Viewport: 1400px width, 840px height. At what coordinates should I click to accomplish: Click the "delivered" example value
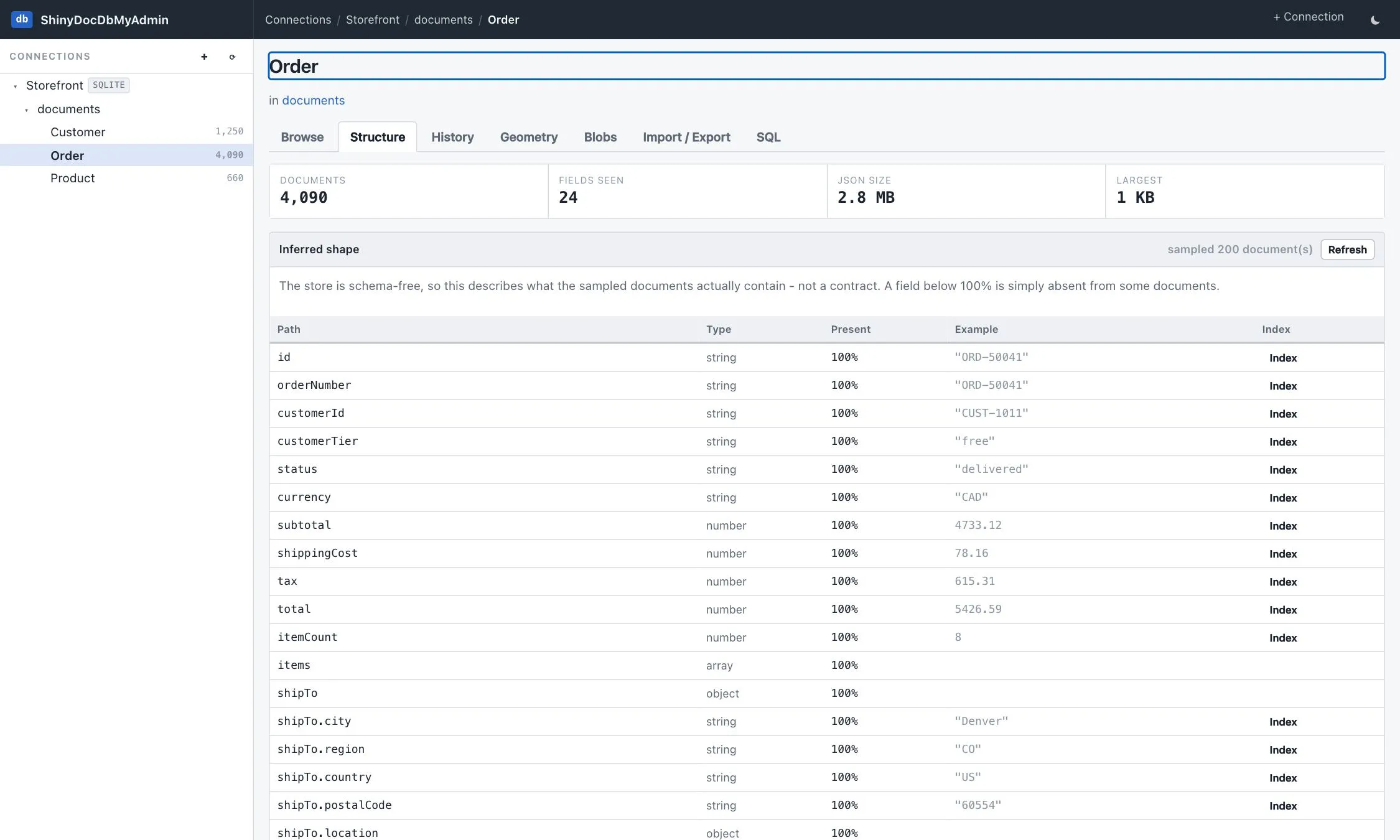coord(991,469)
